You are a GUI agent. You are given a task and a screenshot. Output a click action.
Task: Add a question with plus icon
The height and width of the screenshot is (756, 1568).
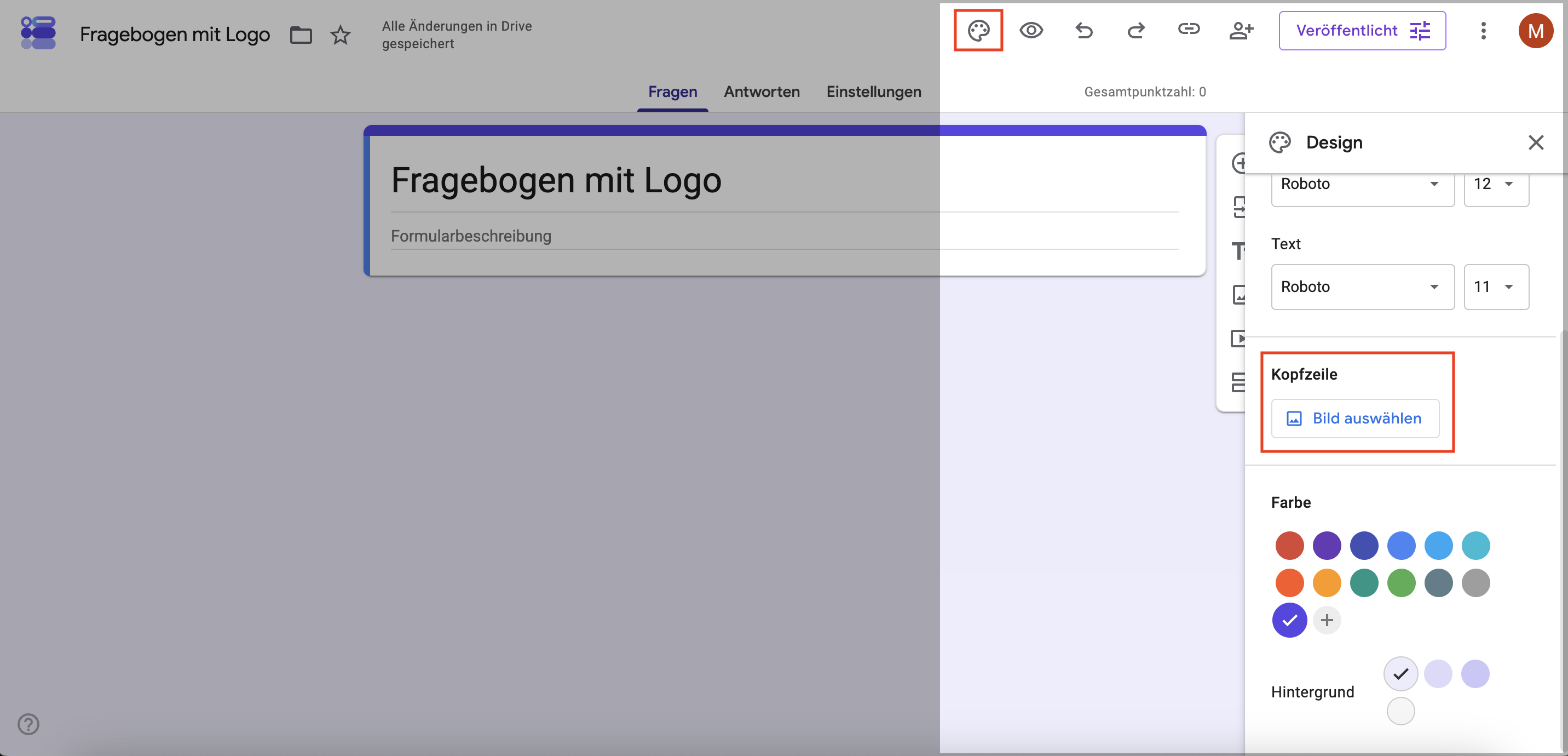pos(1239,163)
